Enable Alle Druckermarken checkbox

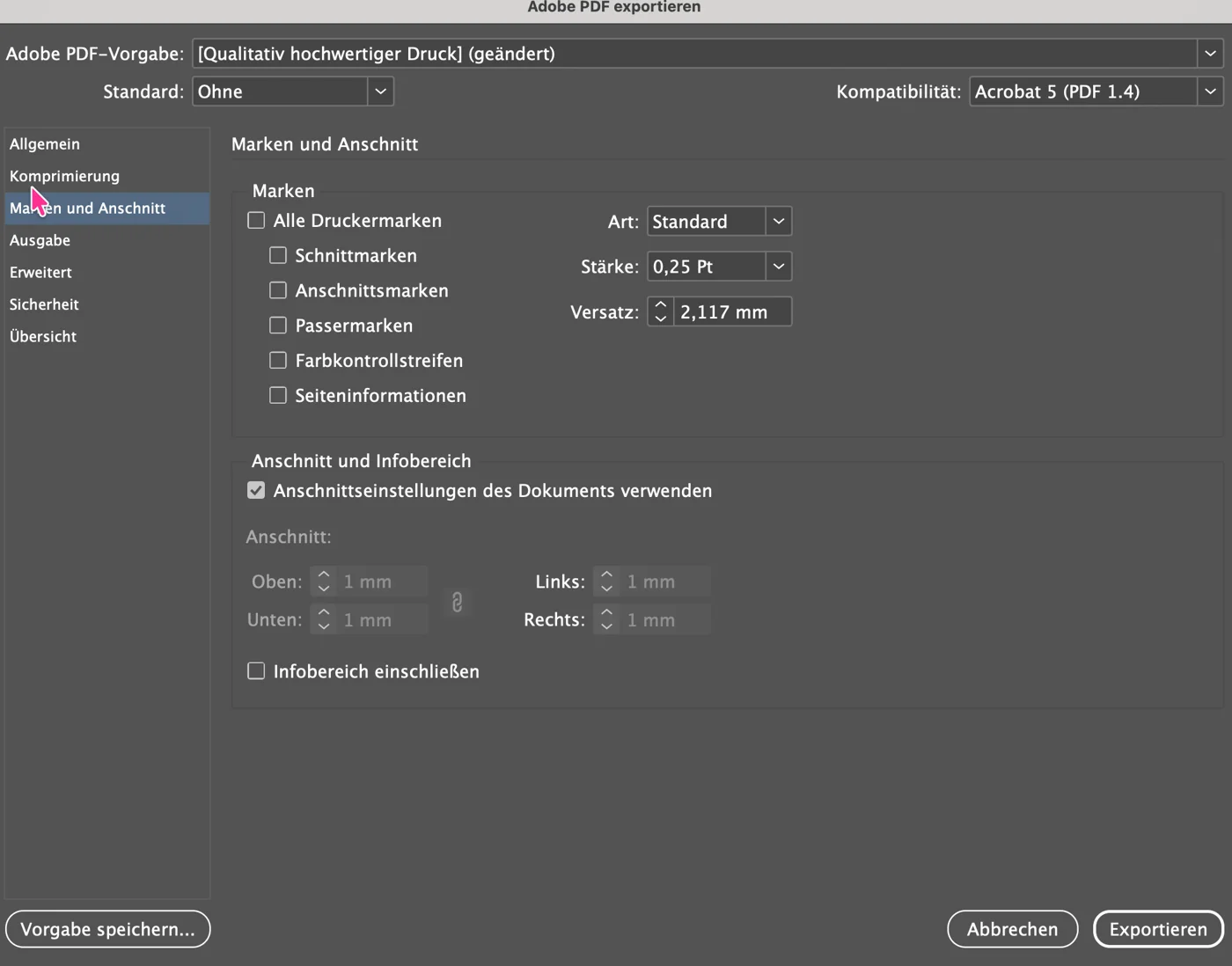click(x=256, y=221)
